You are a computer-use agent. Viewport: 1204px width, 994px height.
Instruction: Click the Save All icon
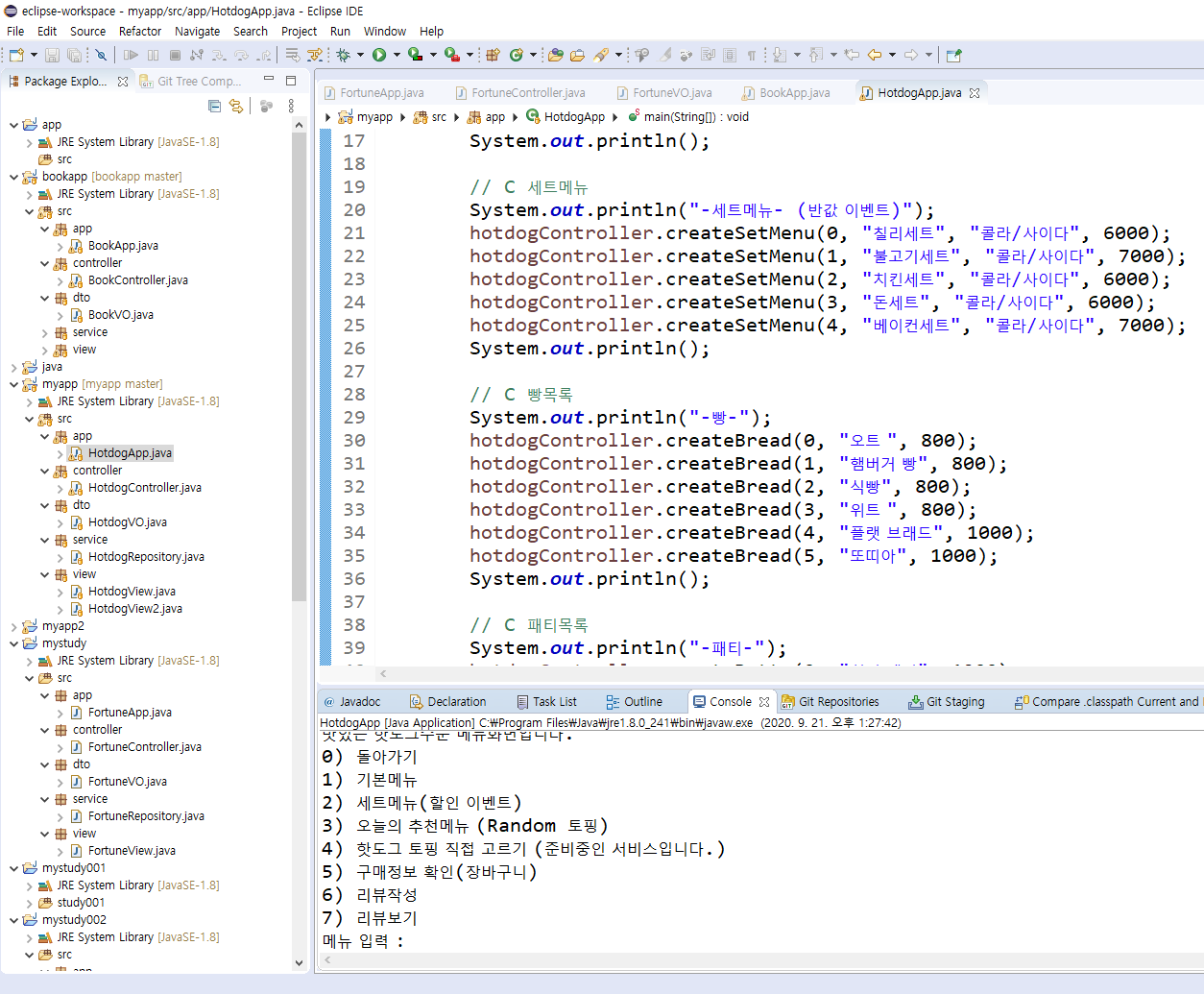[73, 55]
